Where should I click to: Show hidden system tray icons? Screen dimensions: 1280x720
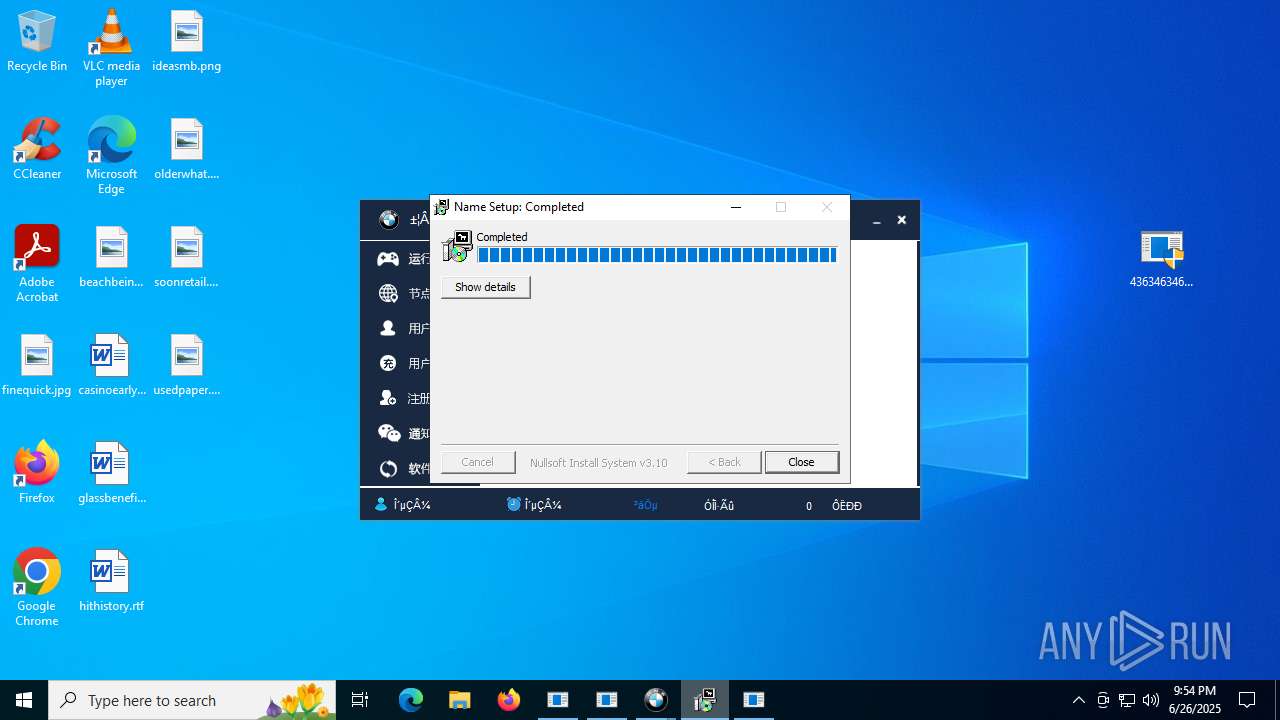tap(1078, 700)
